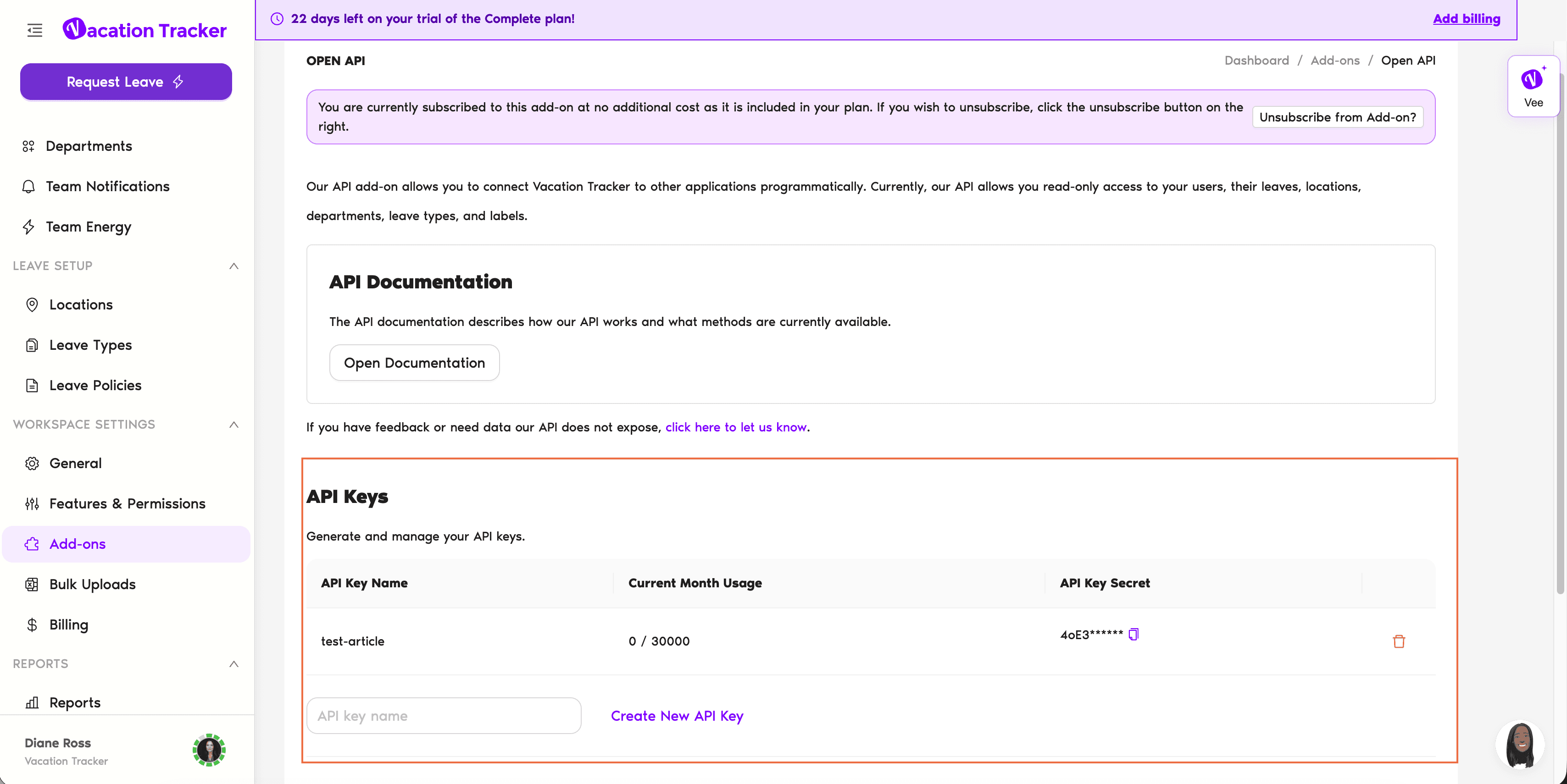1567x784 pixels.
Task: Collapse the Workspace Settings section
Action: tap(233, 424)
